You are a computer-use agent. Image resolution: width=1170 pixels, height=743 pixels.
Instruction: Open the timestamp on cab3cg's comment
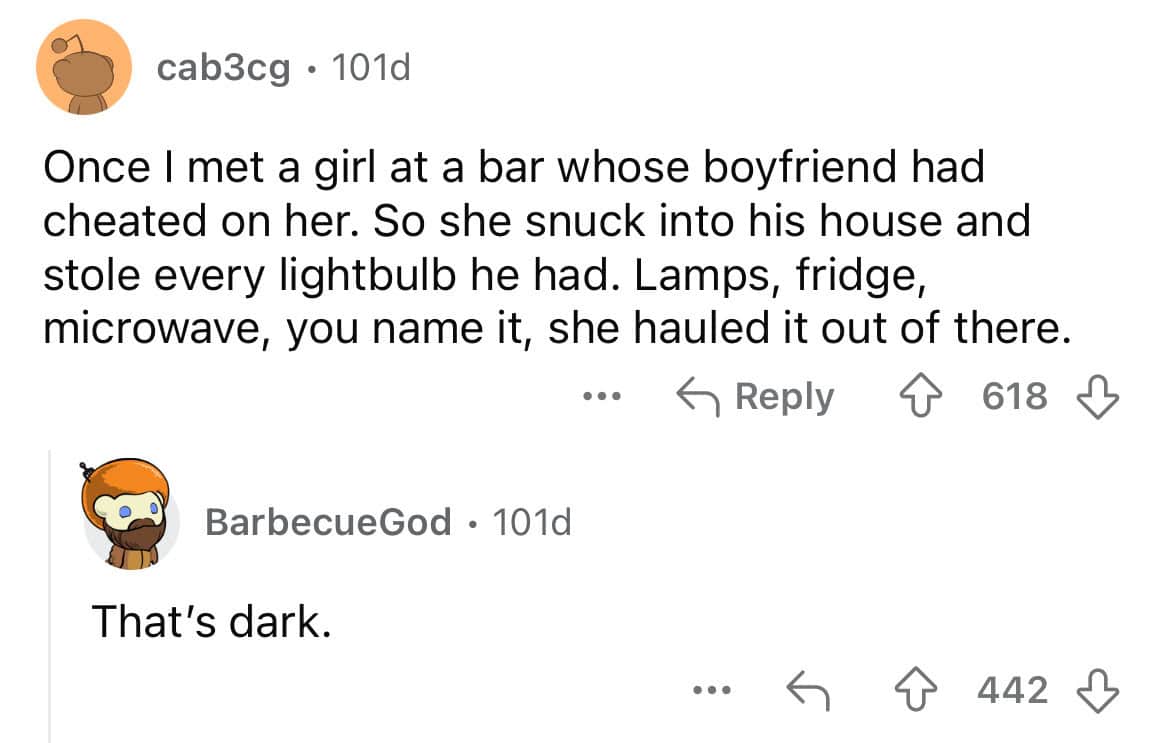[x=368, y=68]
